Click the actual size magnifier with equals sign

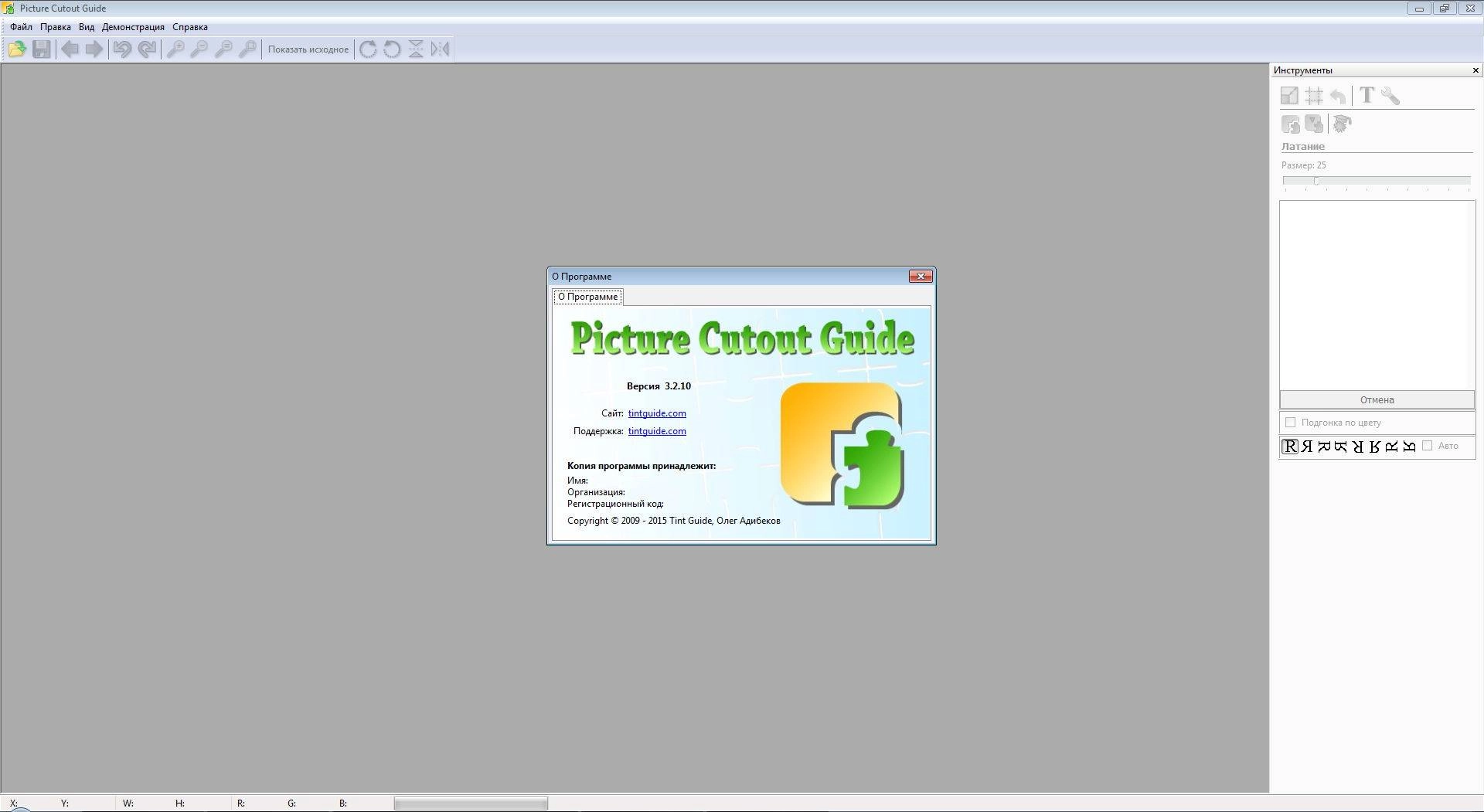coord(223,49)
